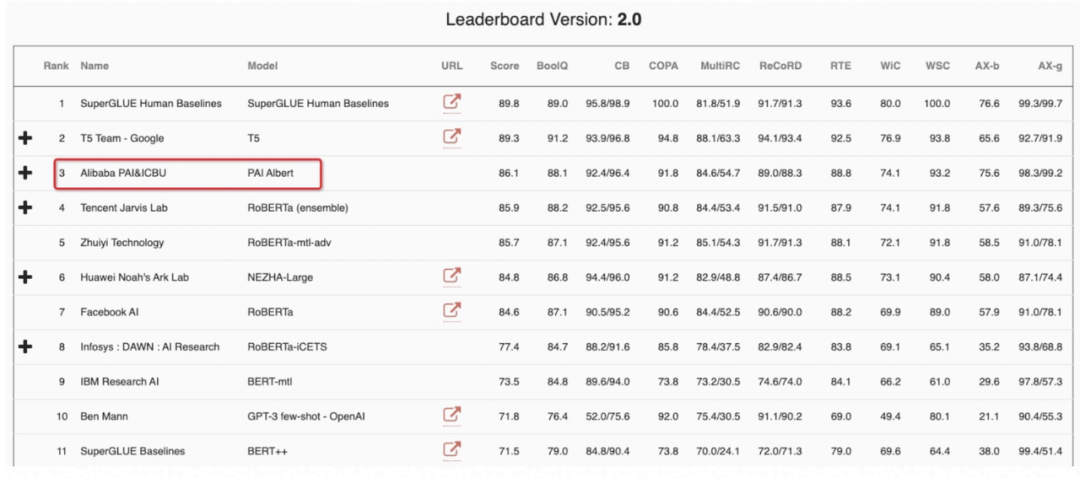Click the RoBERTa (ensemble) model cell

298,207
